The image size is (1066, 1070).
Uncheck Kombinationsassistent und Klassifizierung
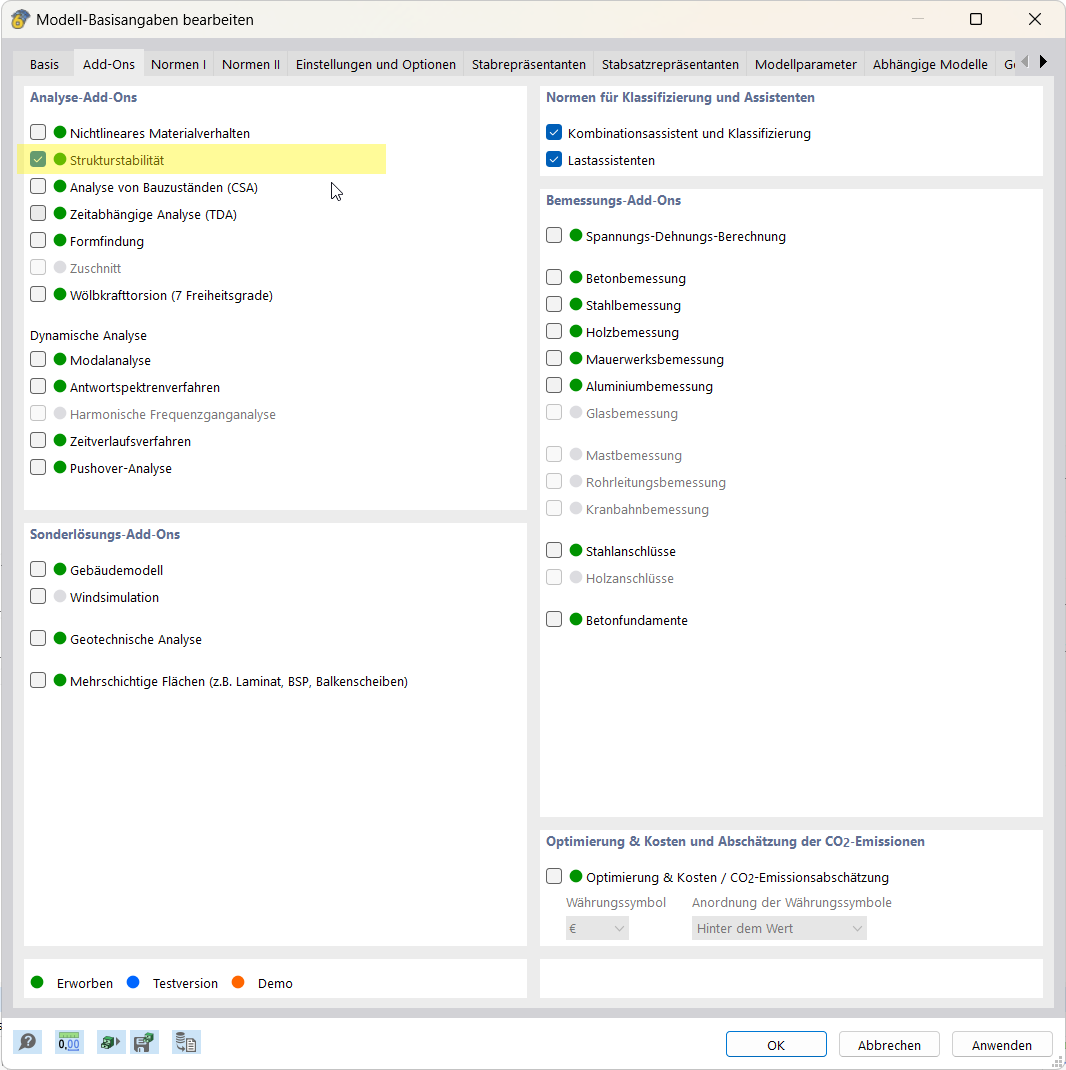click(554, 132)
